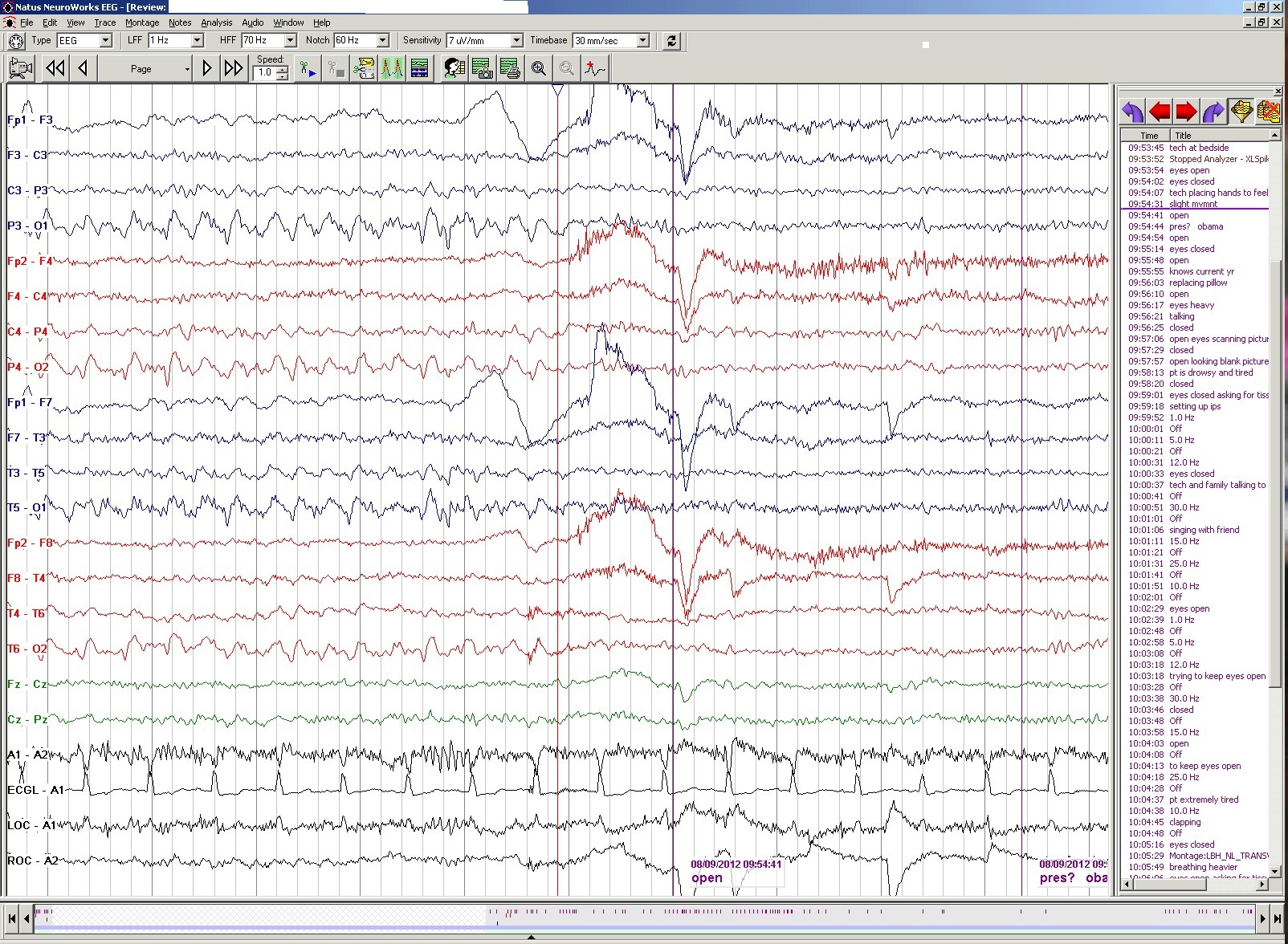Expand the Timebase 30 mm/sec dropdown
Screen dimensions: 1288x944
pyautogui.click(x=642, y=40)
